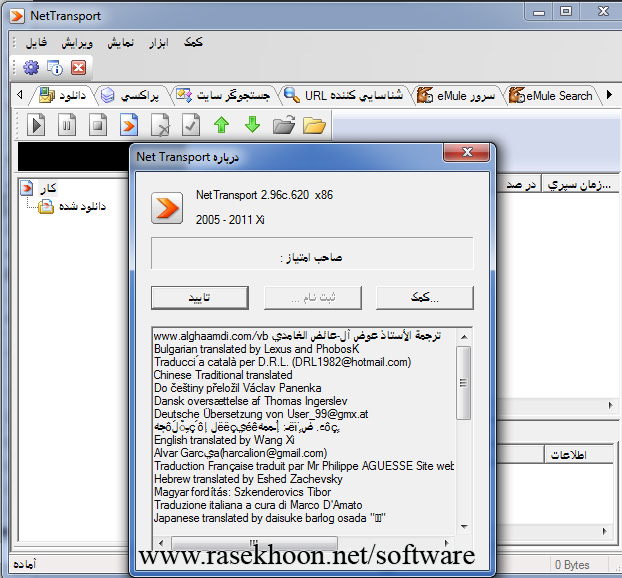Switch to پراکسي tab
Screen dimensions: 622x578
coord(130,96)
